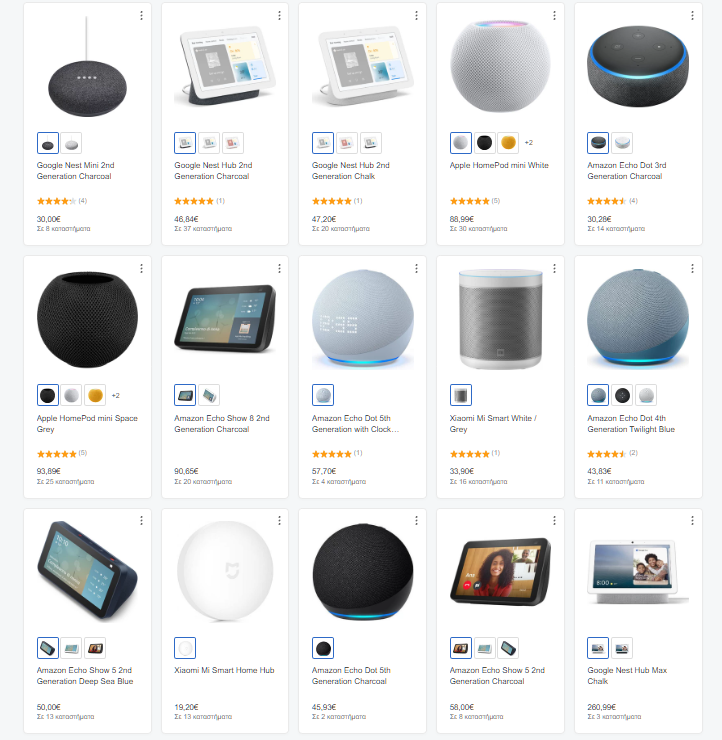
Task: Pick charcoal variant under Echo Dot 4th Generation
Action: 622,395
